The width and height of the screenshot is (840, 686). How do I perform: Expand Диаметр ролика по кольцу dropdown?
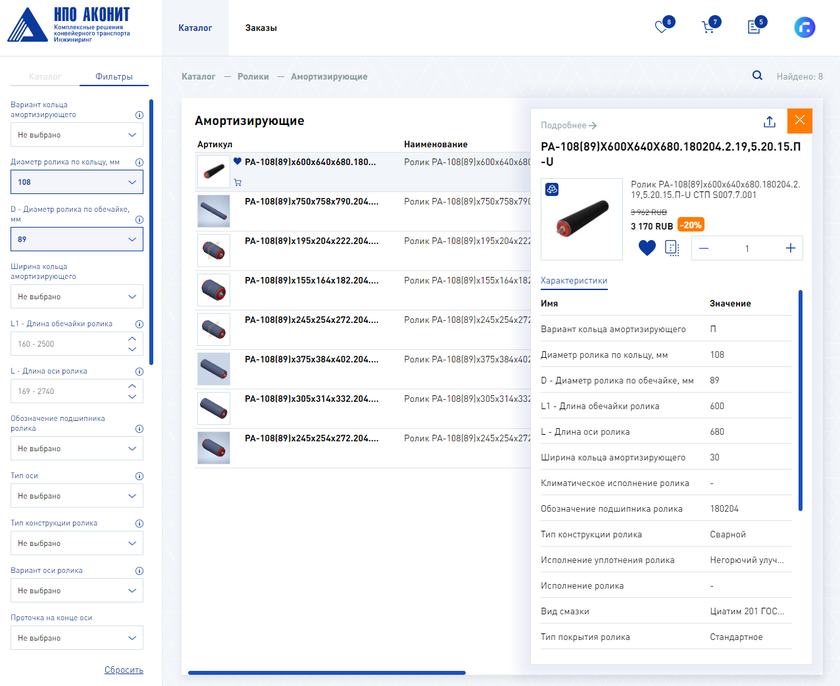coord(77,182)
